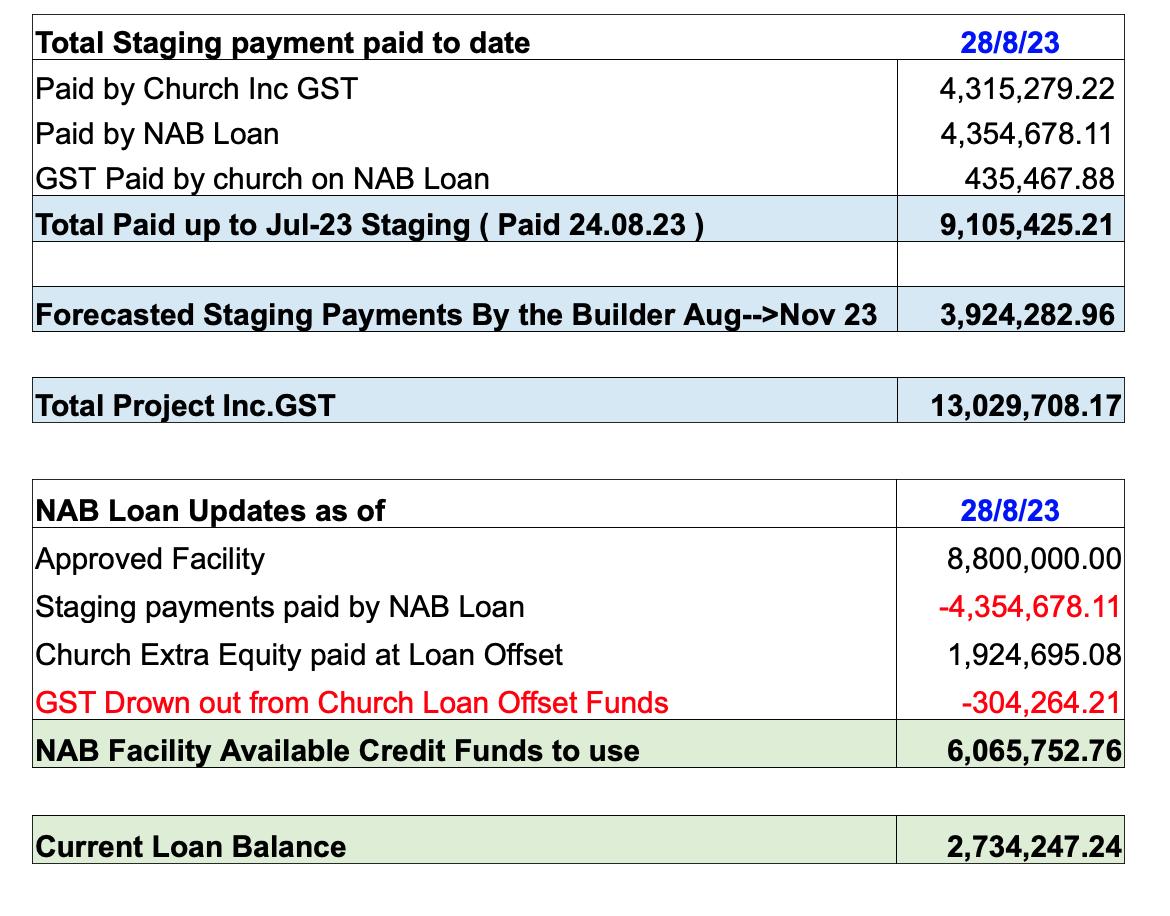Click the forecast amount 3,924,282.96

click(x=1027, y=315)
